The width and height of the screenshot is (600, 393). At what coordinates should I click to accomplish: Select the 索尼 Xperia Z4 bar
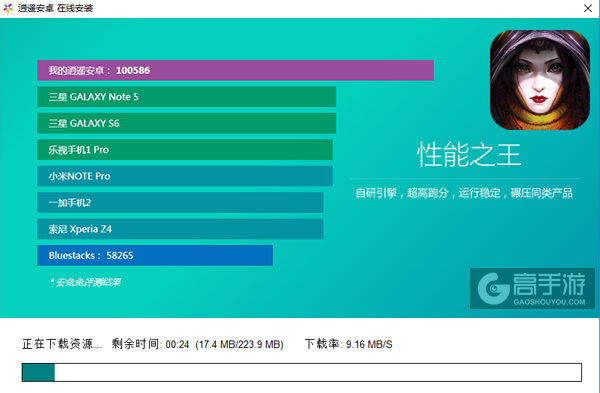click(180, 229)
